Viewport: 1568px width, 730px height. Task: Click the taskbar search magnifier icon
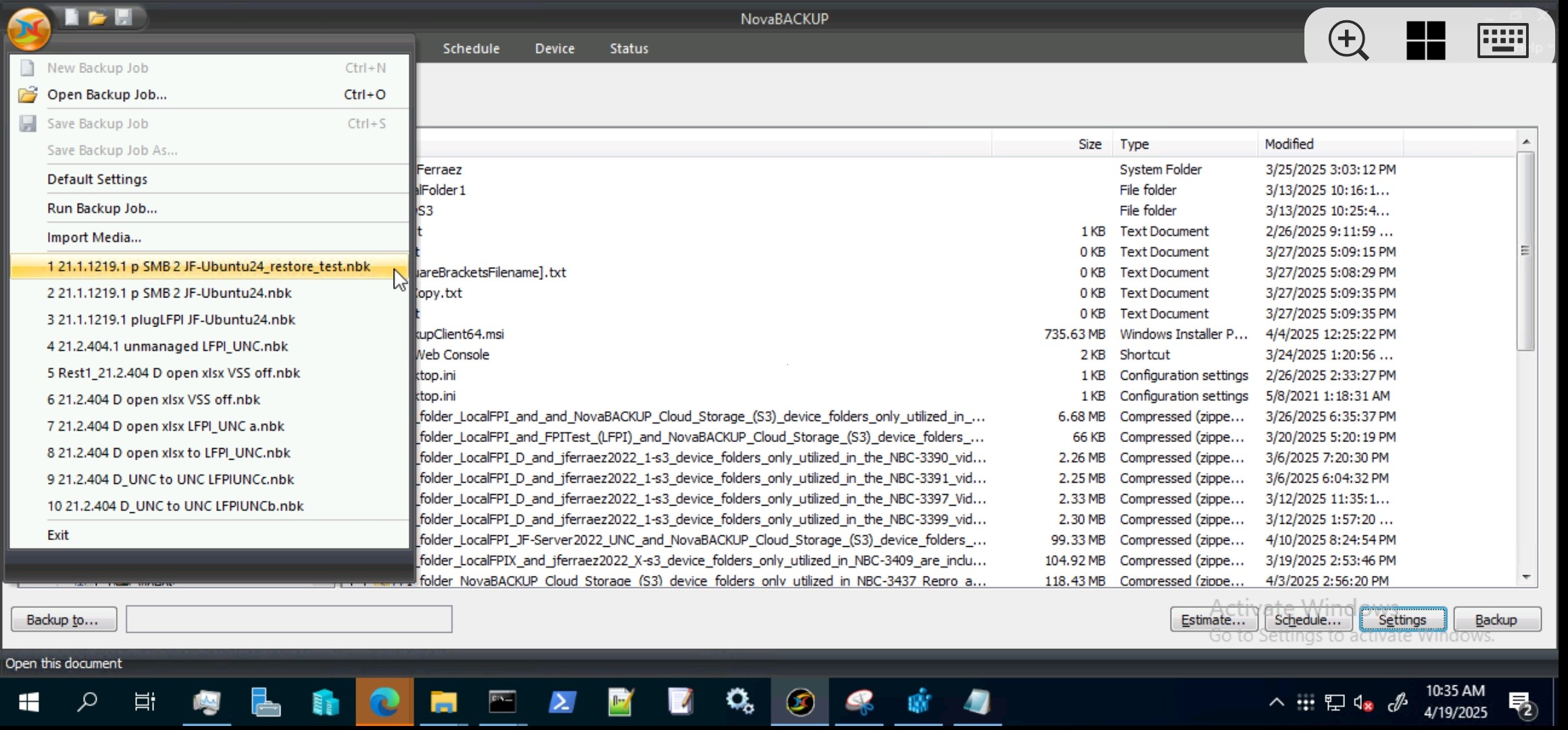(87, 702)
